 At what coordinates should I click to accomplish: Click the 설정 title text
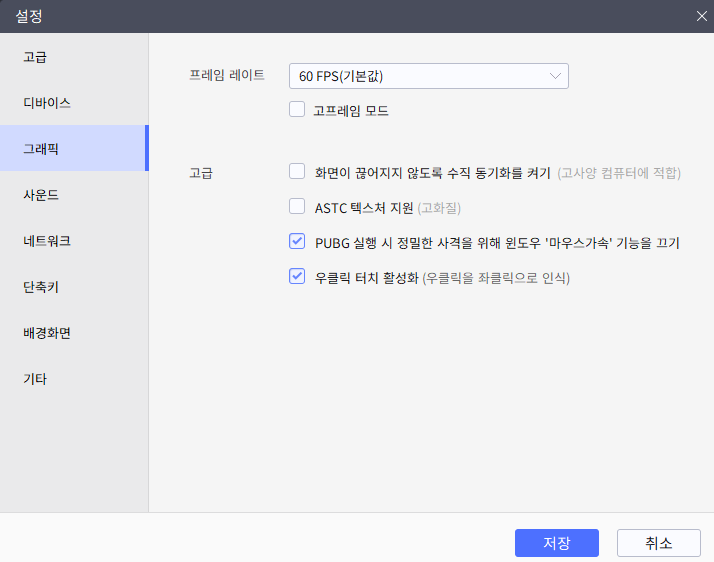[29, 16]
